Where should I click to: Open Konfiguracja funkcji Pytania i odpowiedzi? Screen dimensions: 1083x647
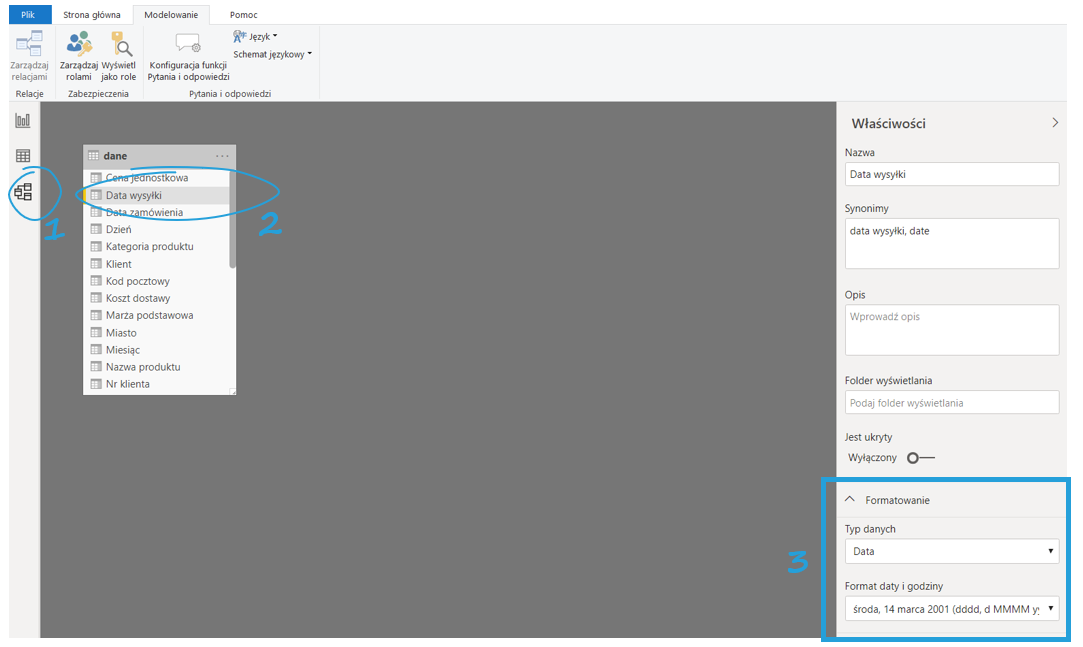(188, 56)
